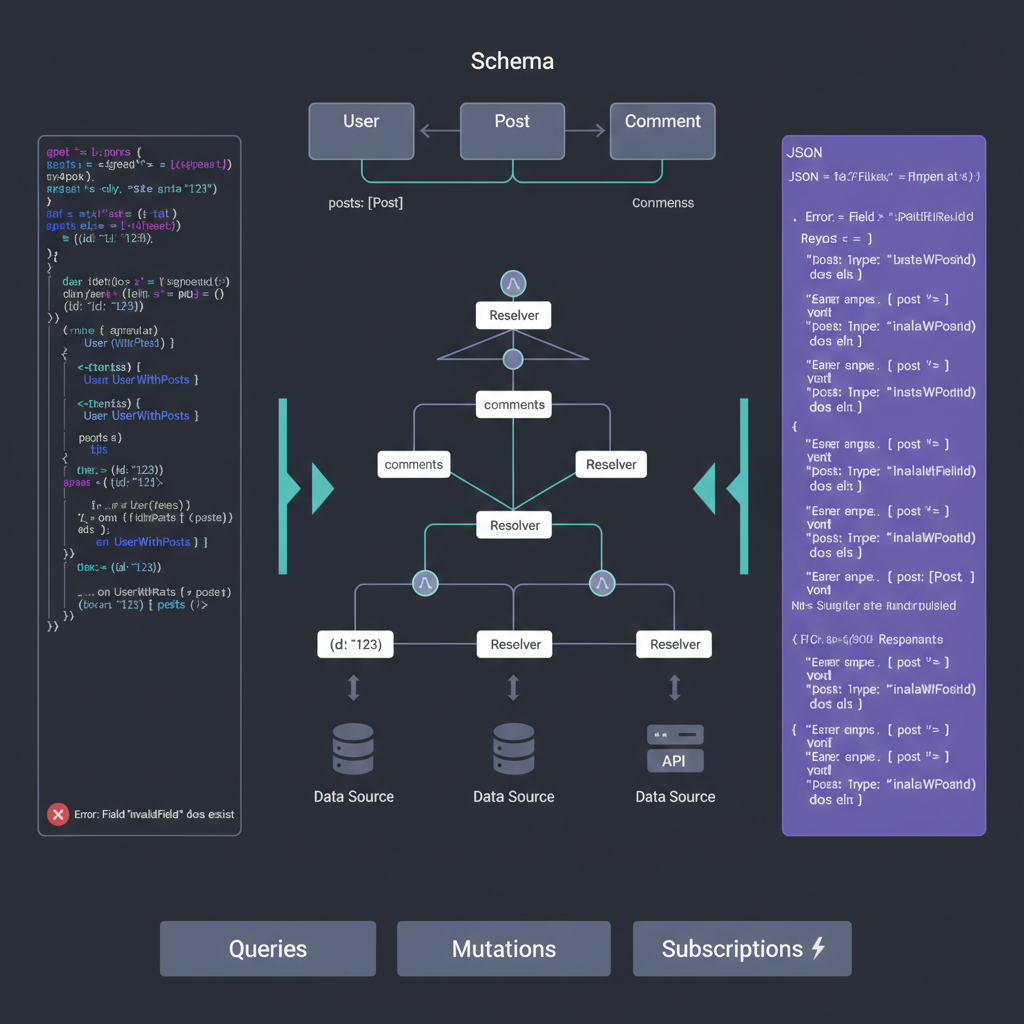The height and width of the screenshot is (1024, 1024).
Task: Select the top-center comments node
Action: click(x=514, y=405)
